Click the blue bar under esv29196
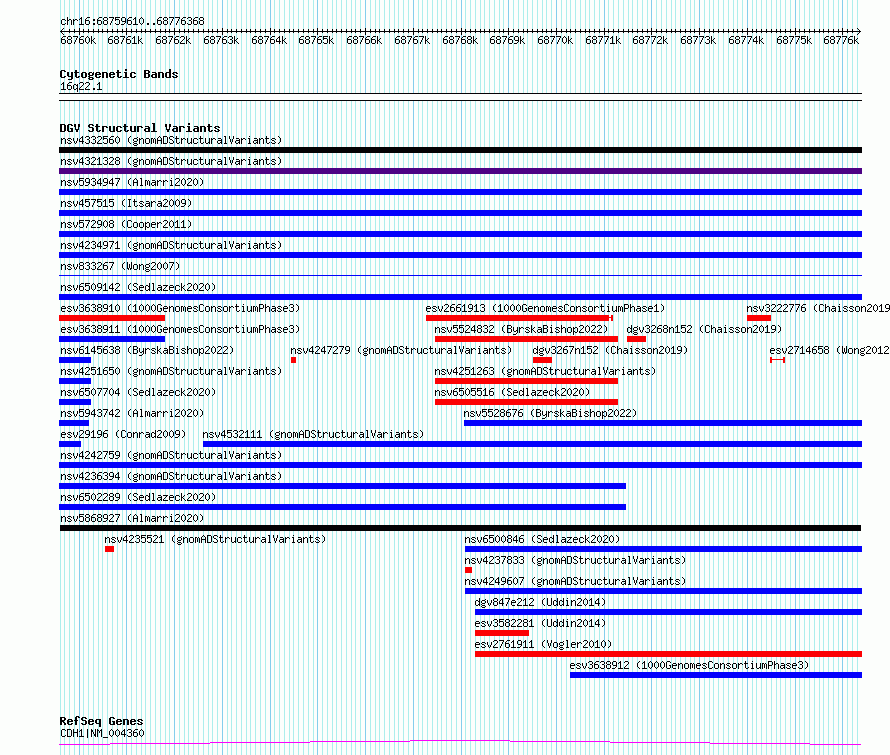Screen dimensions: 890x755 [70, 444]
